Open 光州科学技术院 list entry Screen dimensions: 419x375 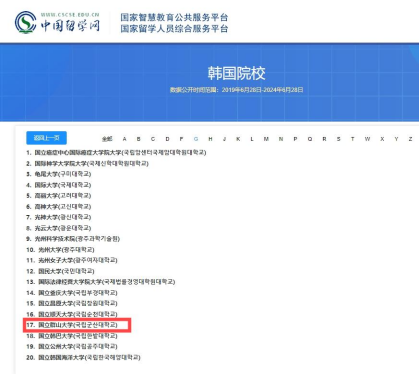point(77,239)
